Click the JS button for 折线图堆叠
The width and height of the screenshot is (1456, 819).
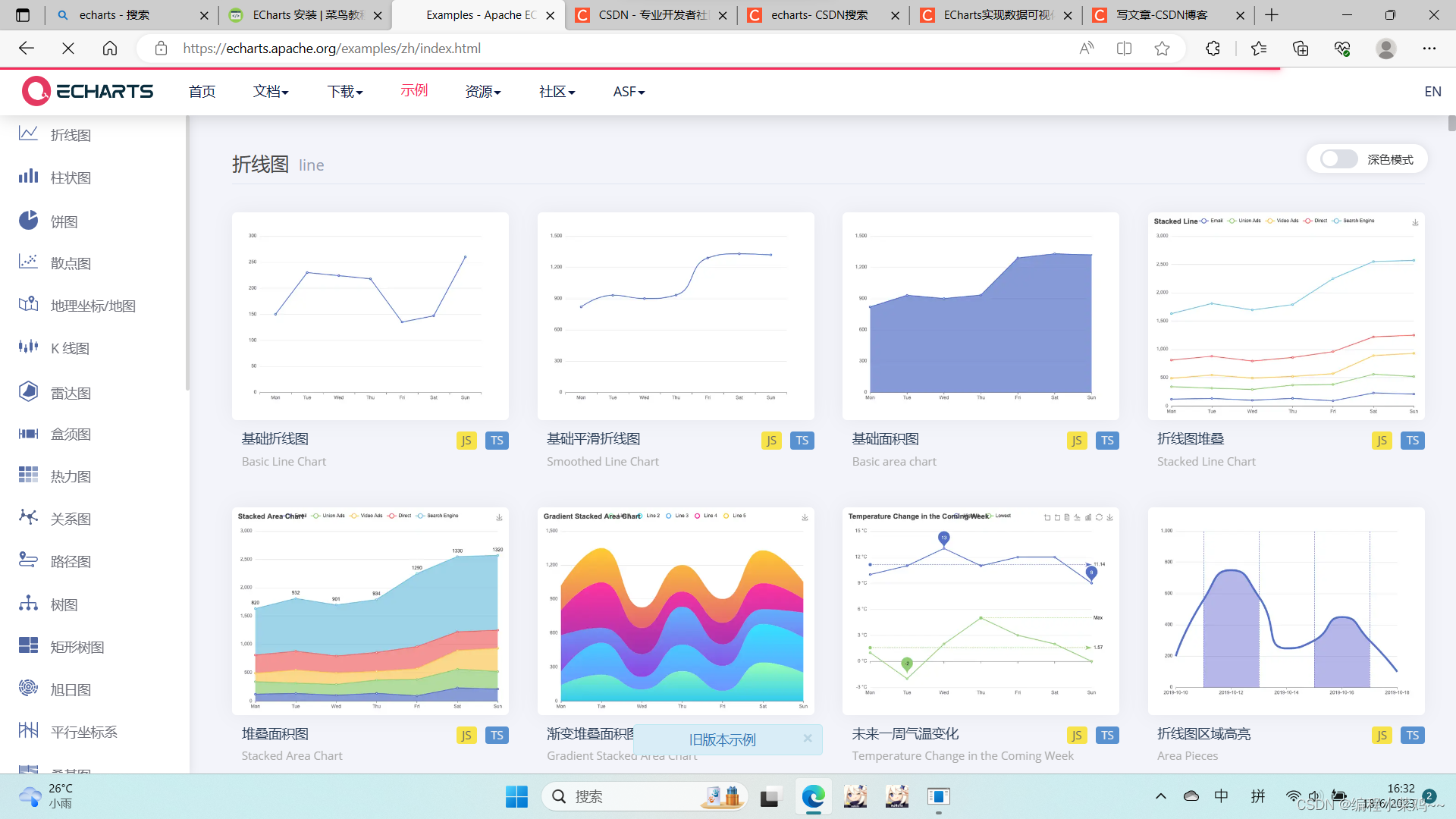(1382, 441)
